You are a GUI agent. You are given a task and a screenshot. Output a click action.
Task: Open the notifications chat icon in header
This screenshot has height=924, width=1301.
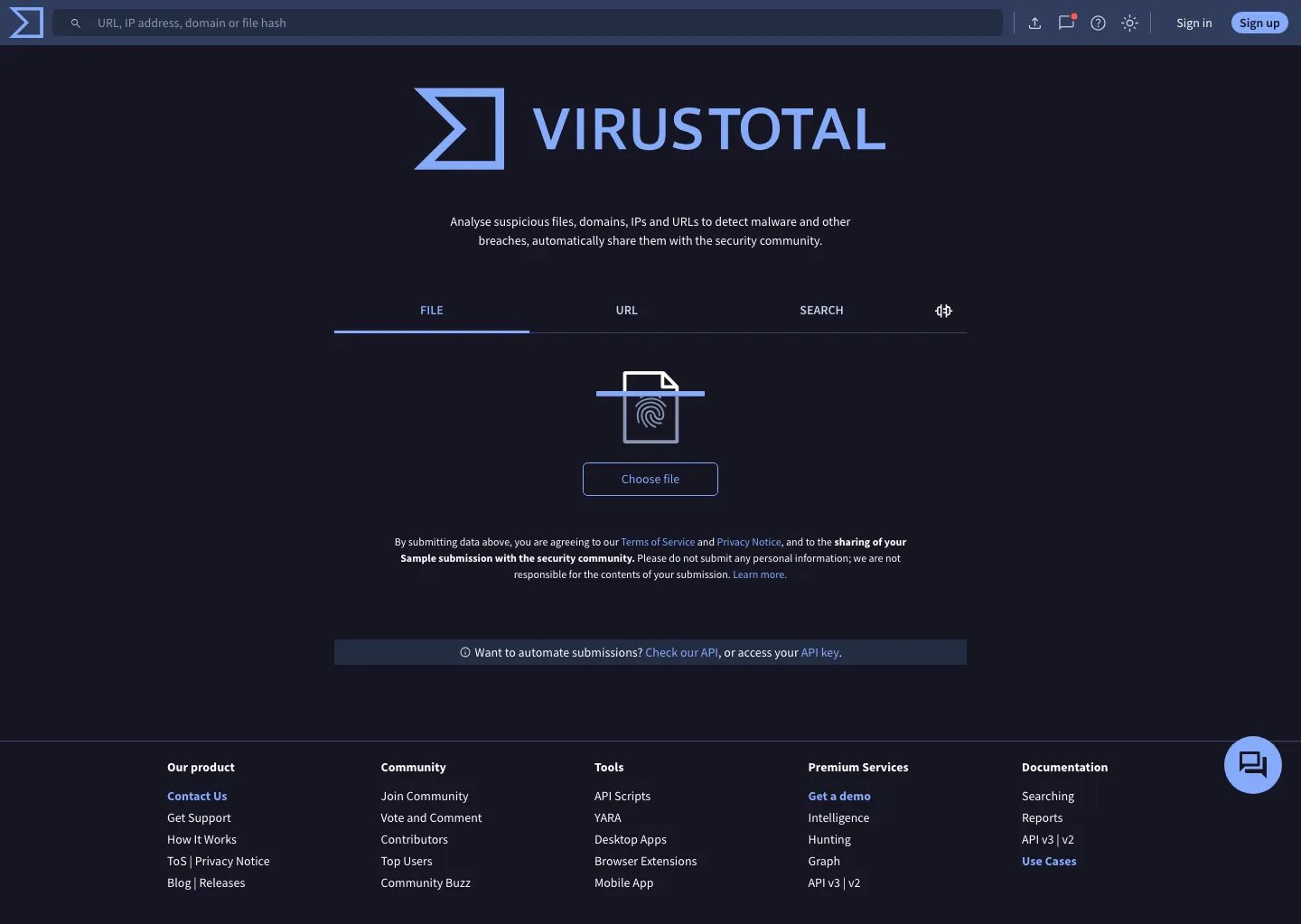(x=1067, y=23)
